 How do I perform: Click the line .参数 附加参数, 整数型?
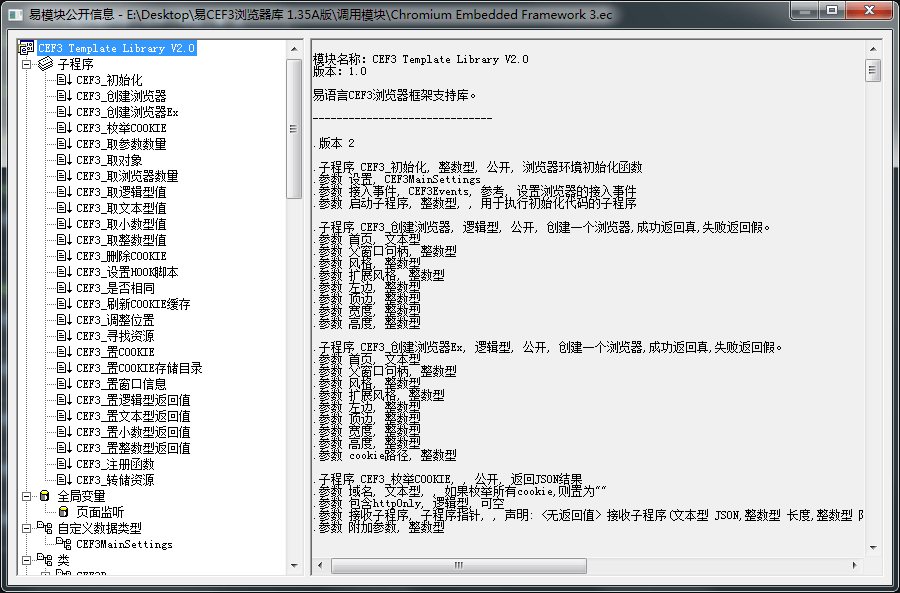pyautogui.click(x=379, y=528)
